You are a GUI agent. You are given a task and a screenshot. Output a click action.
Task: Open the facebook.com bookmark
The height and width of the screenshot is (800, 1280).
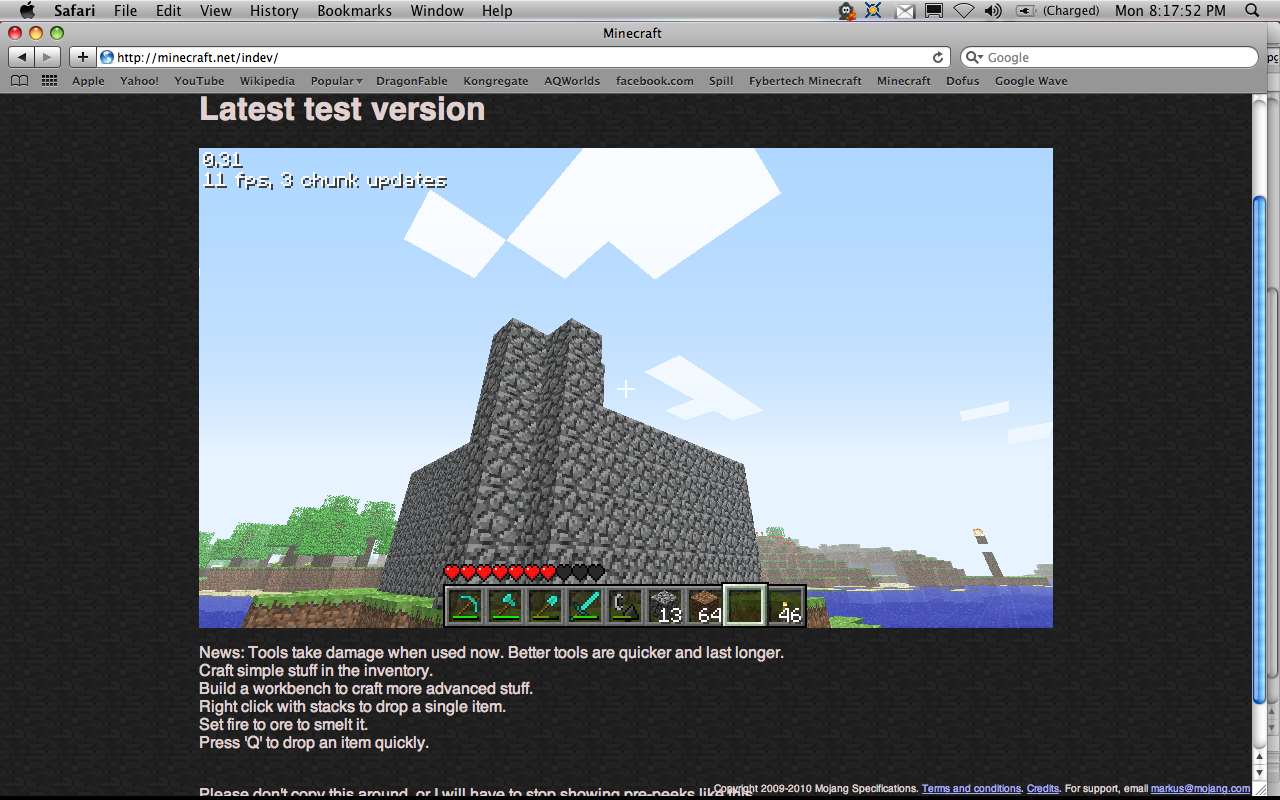(x=654, y=81)
